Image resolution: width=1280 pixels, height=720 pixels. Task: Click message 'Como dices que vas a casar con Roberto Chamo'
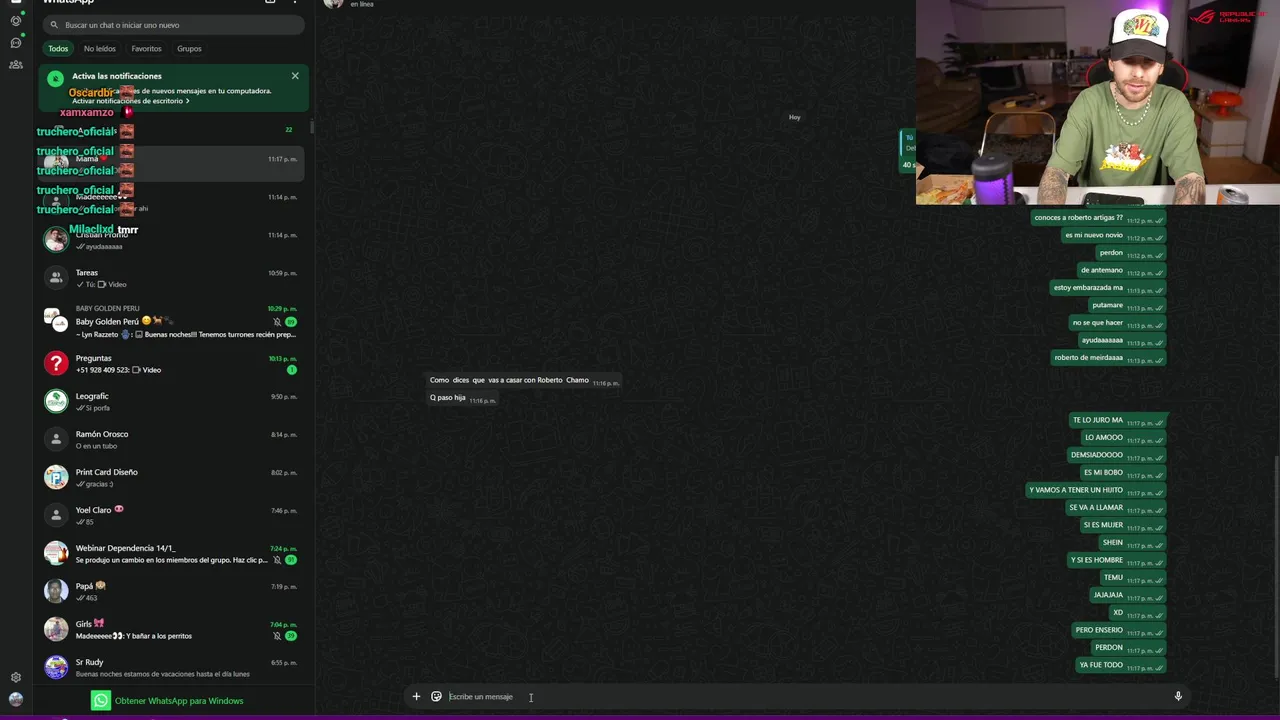(x=524, y=380)
